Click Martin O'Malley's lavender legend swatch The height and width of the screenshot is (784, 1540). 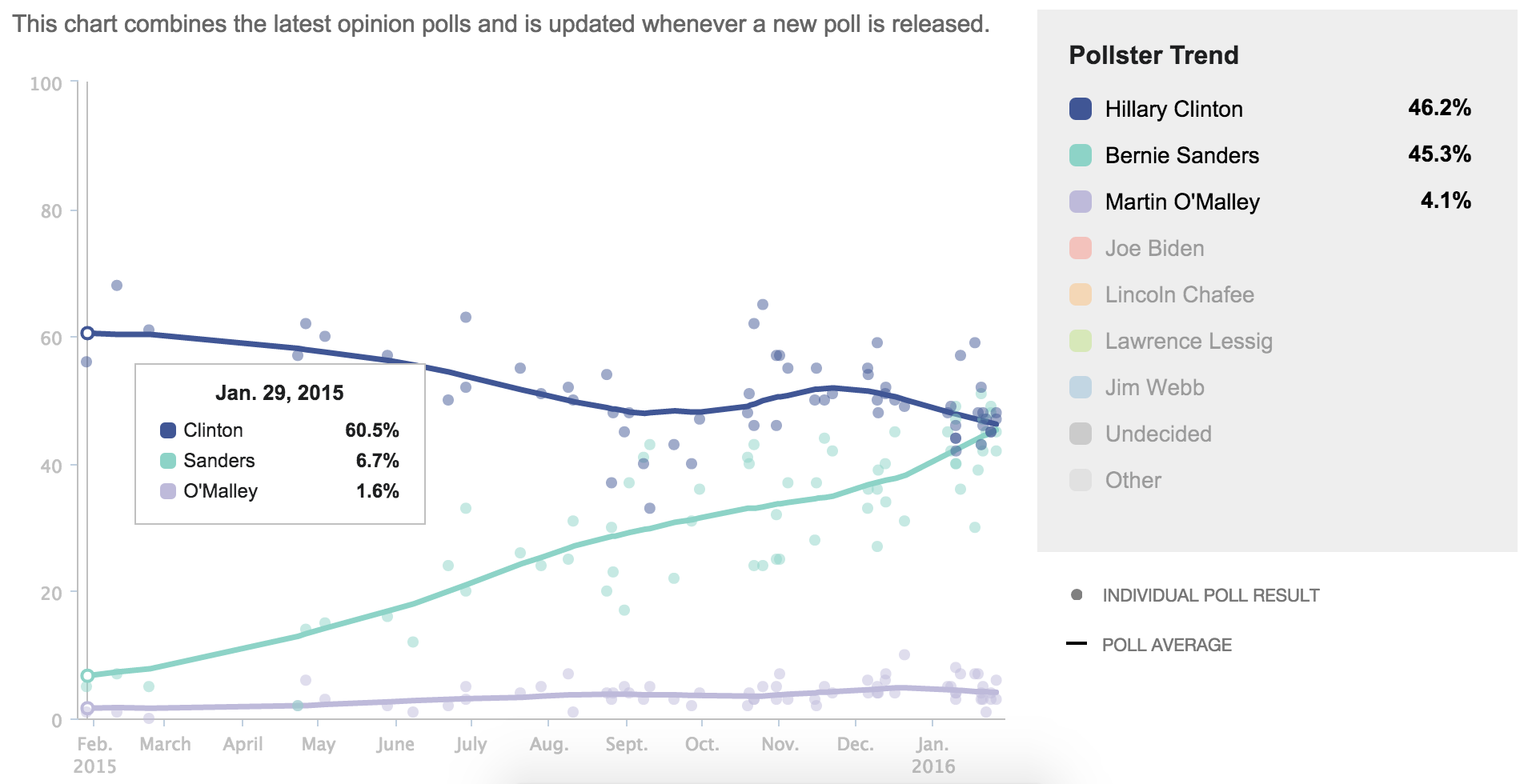pos(1081,202)
